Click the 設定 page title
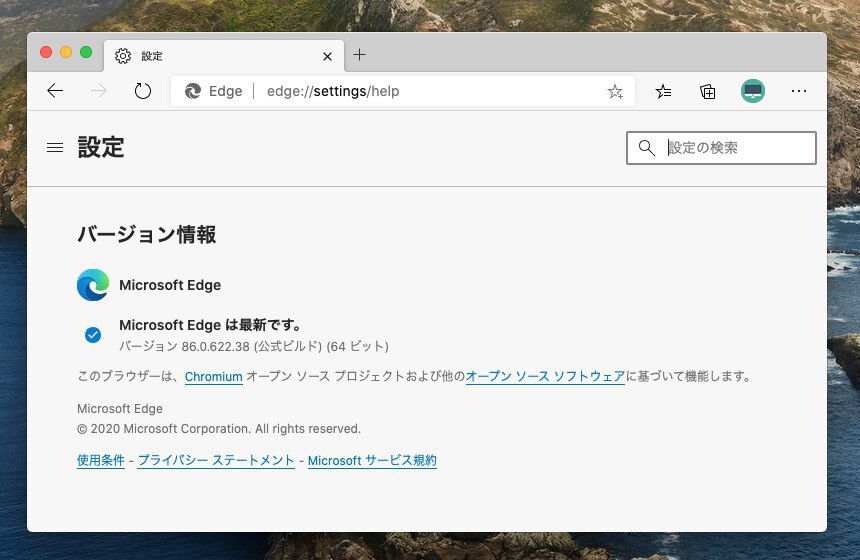Screen dimensions: 860x560 click(x=101, y=147)
